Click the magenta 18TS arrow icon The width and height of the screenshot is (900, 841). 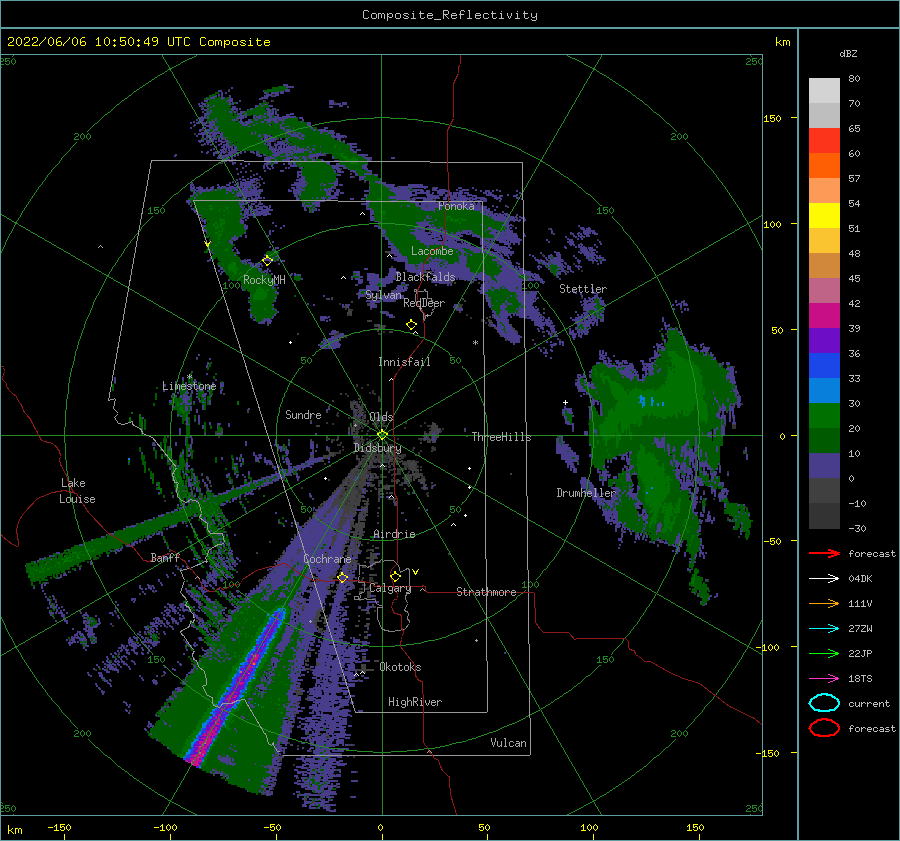coord(824,679)
